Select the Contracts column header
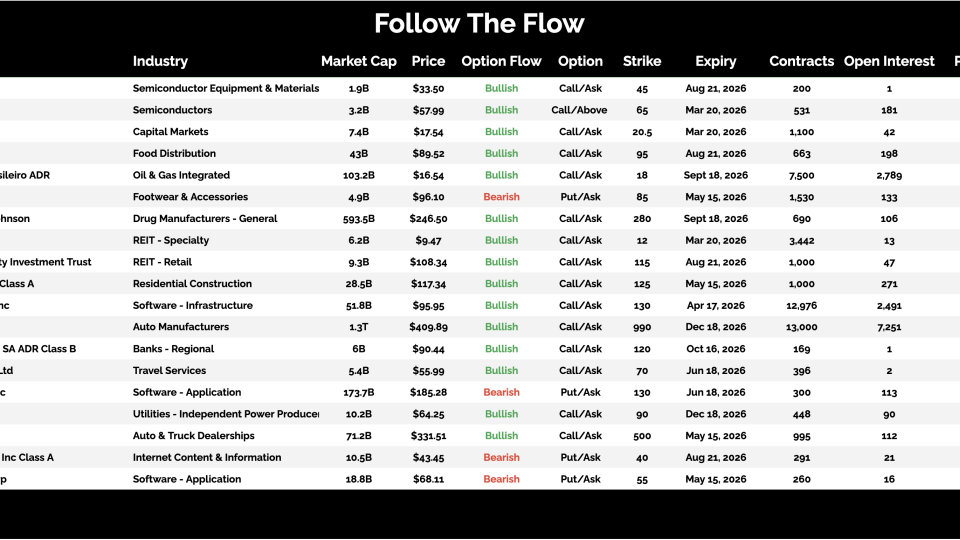960x540 pixels. tap(801, 61)
